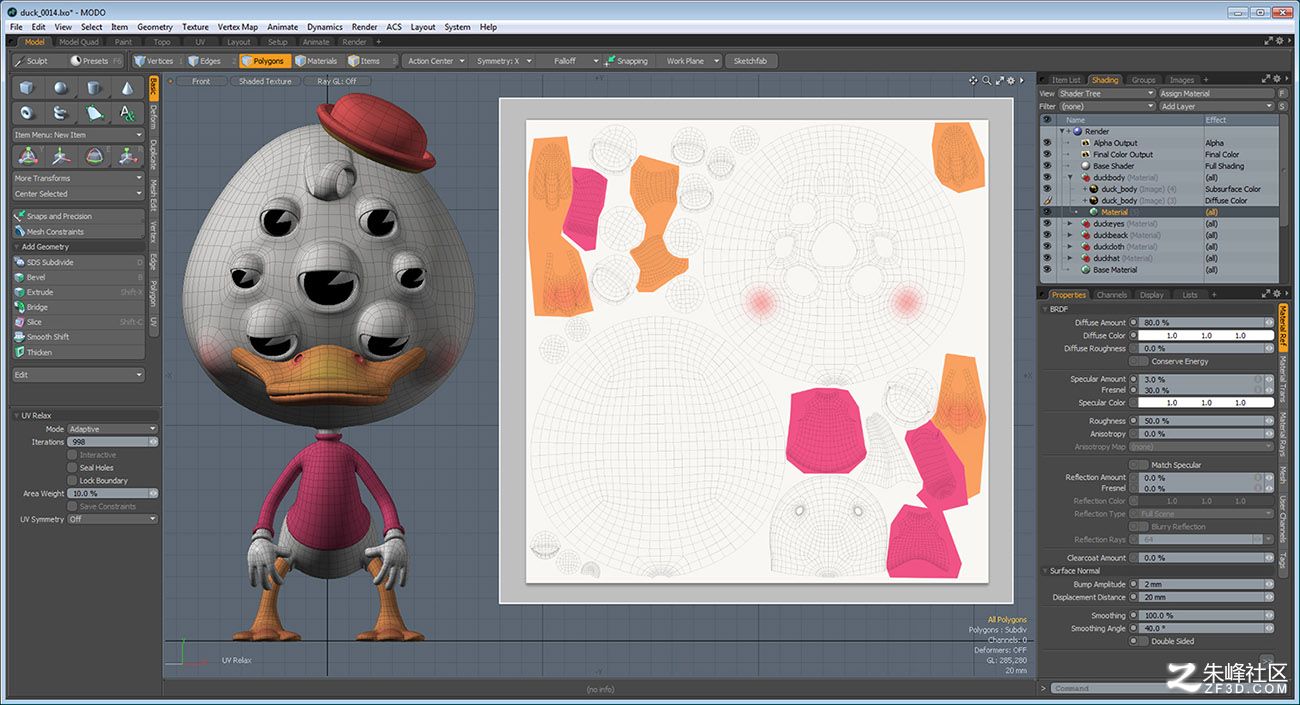The height and width of the screenshot is (705, 1300).
Task: Click the Mesh Constraints button
Action: point(78,231)
